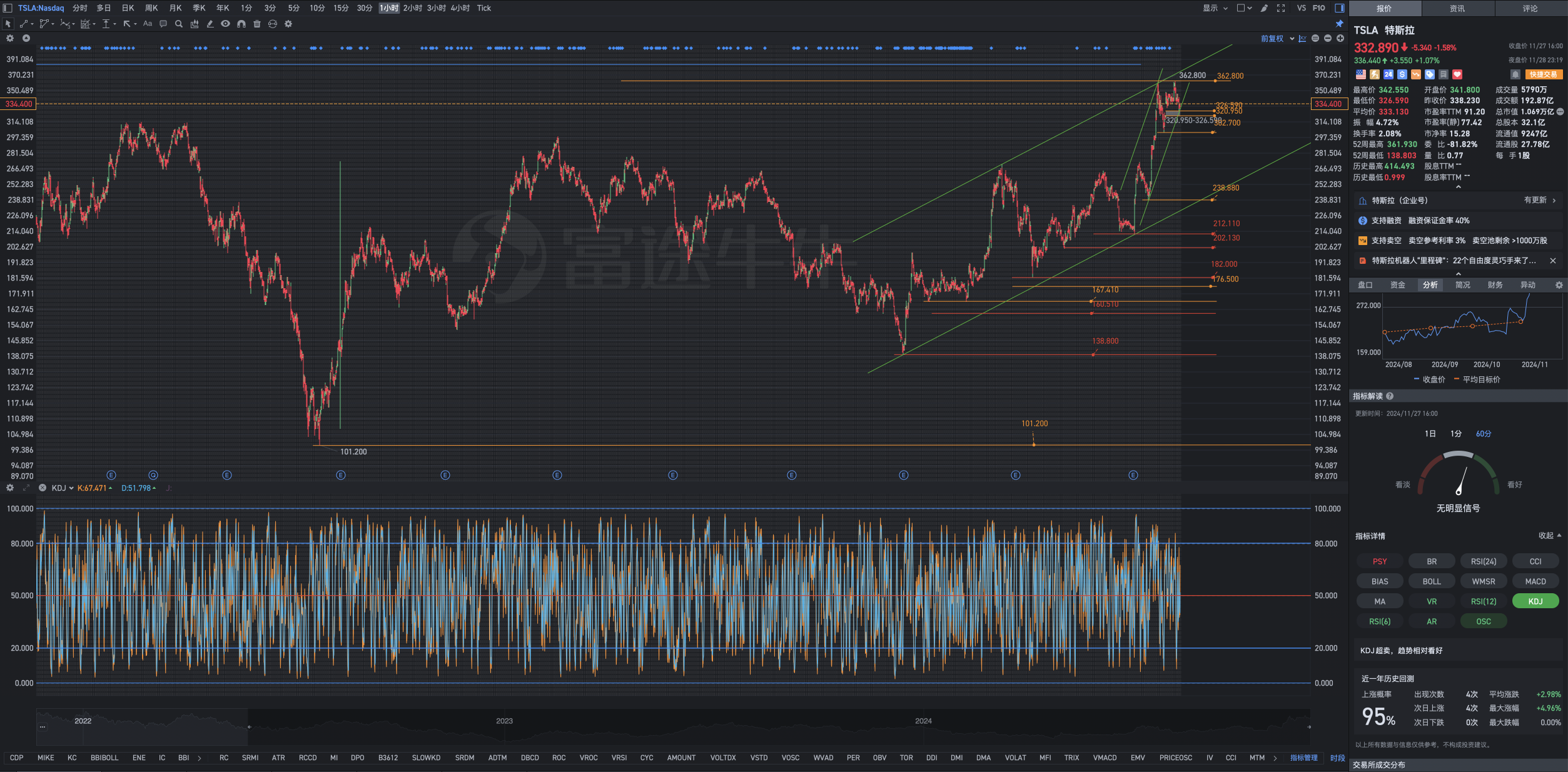Add TSLA to favorites heart icon

tap(1457, 74)
